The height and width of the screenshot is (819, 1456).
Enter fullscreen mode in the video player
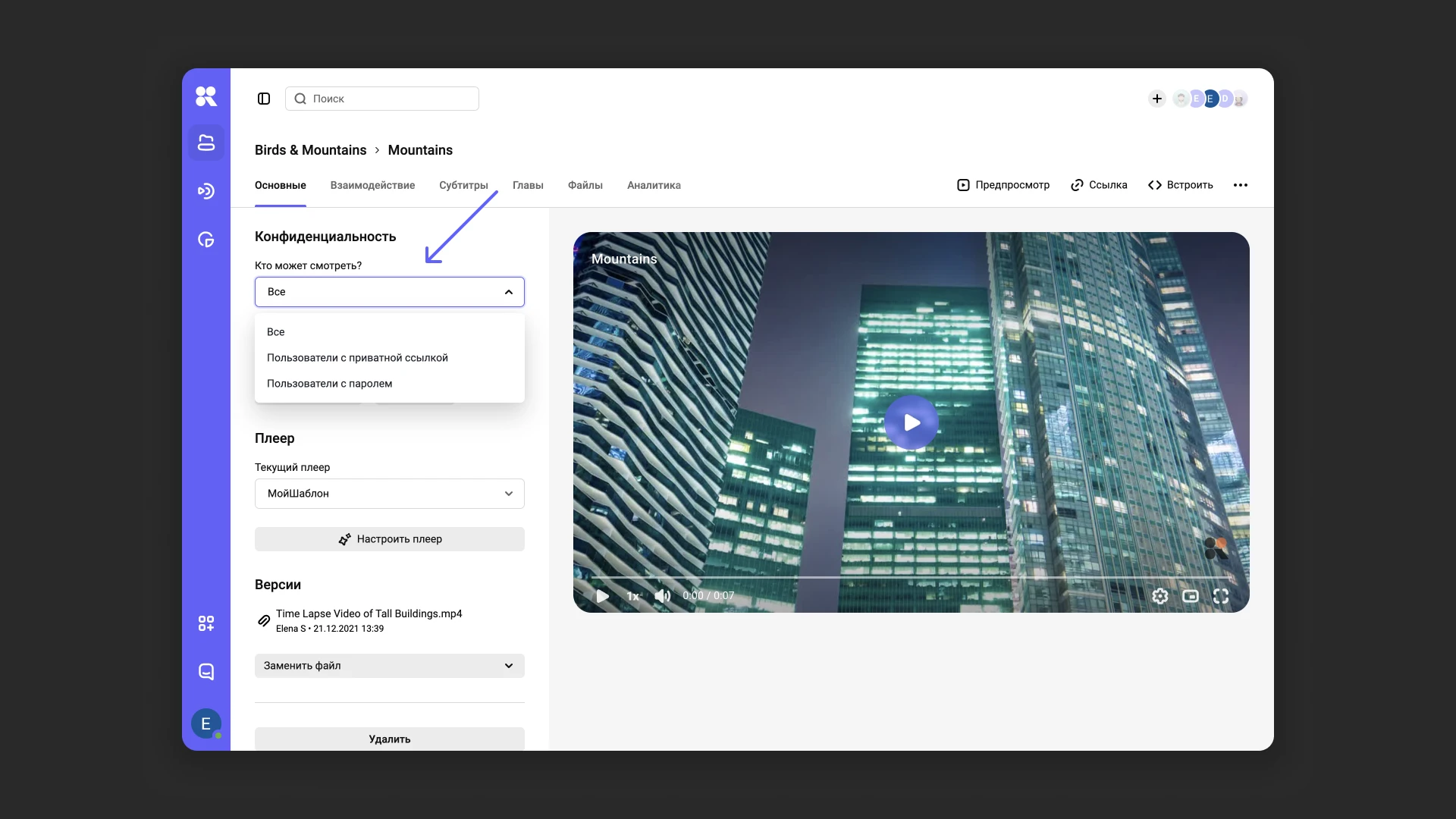1221,596
